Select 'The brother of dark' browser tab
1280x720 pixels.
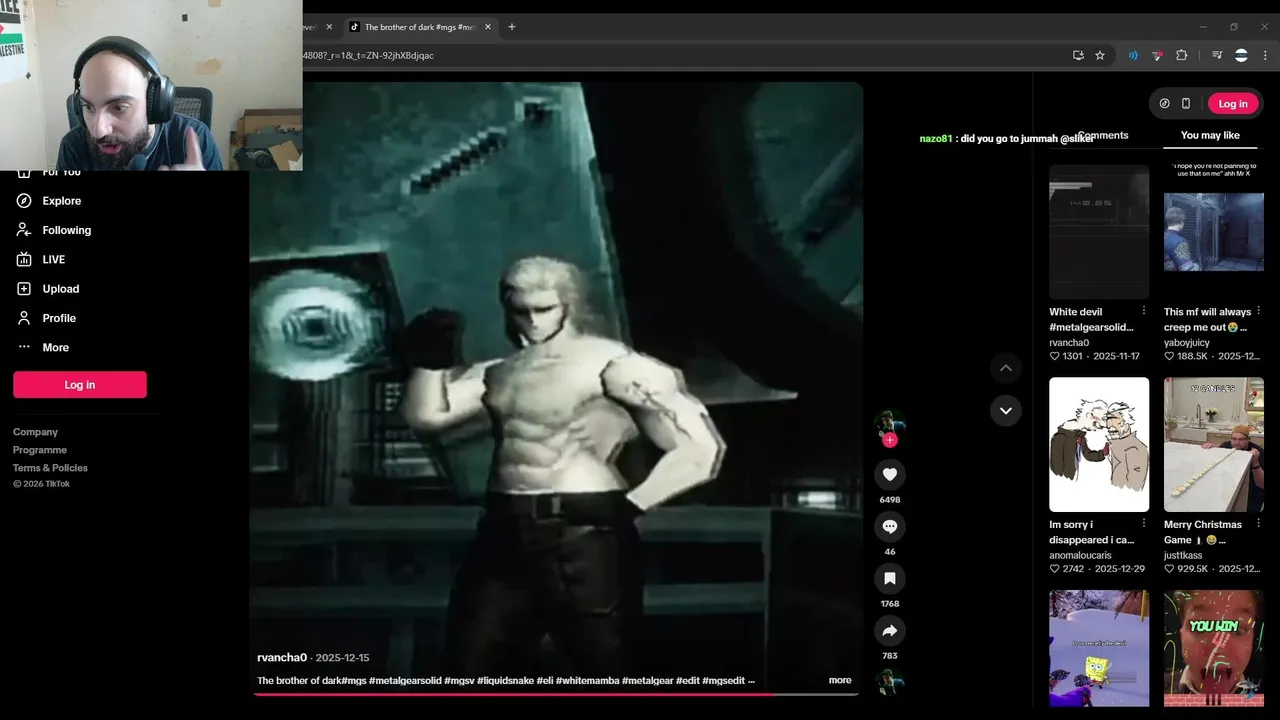point(420,27)
